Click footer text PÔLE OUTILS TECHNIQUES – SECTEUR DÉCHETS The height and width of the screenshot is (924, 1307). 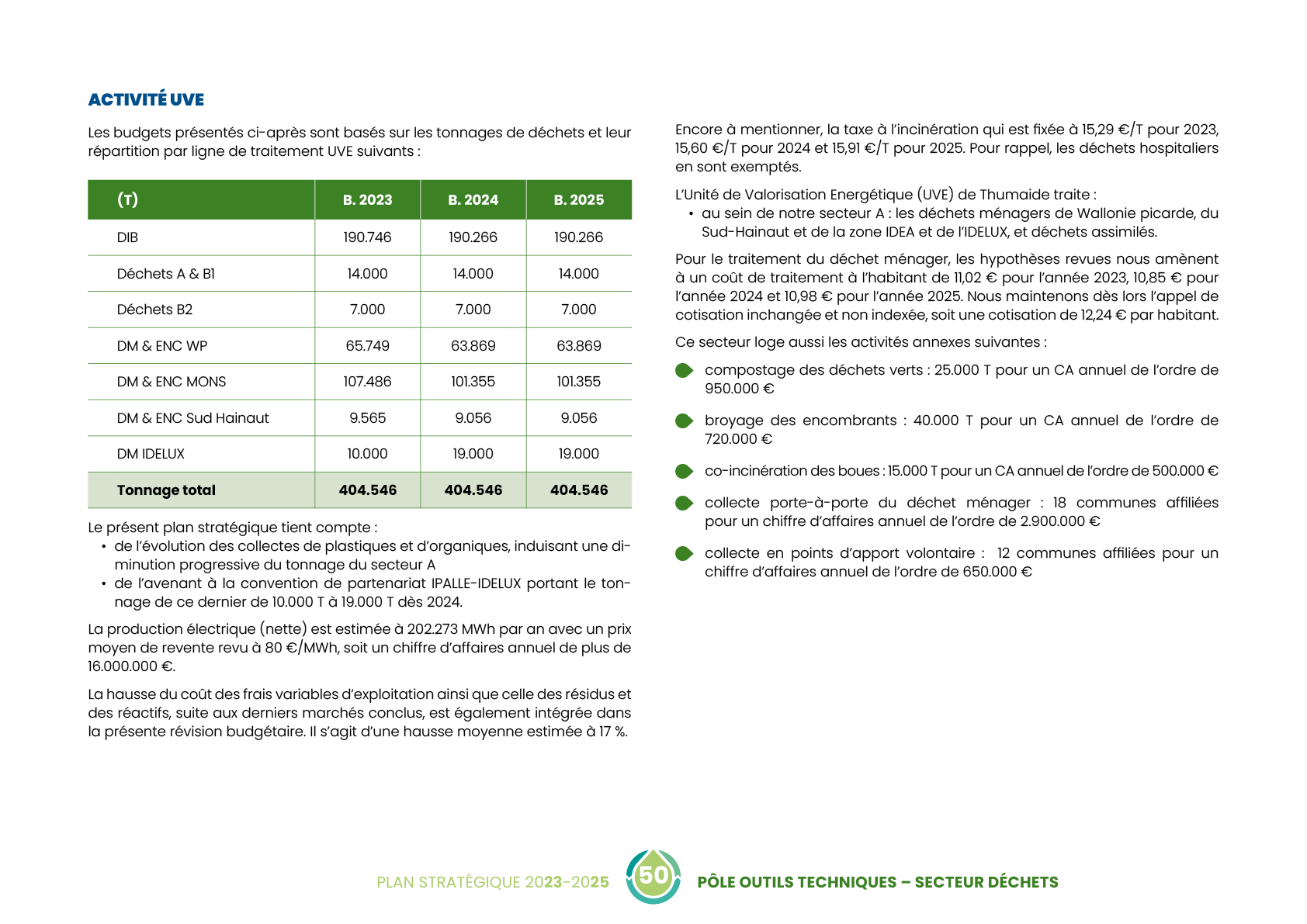coord(877,882)
